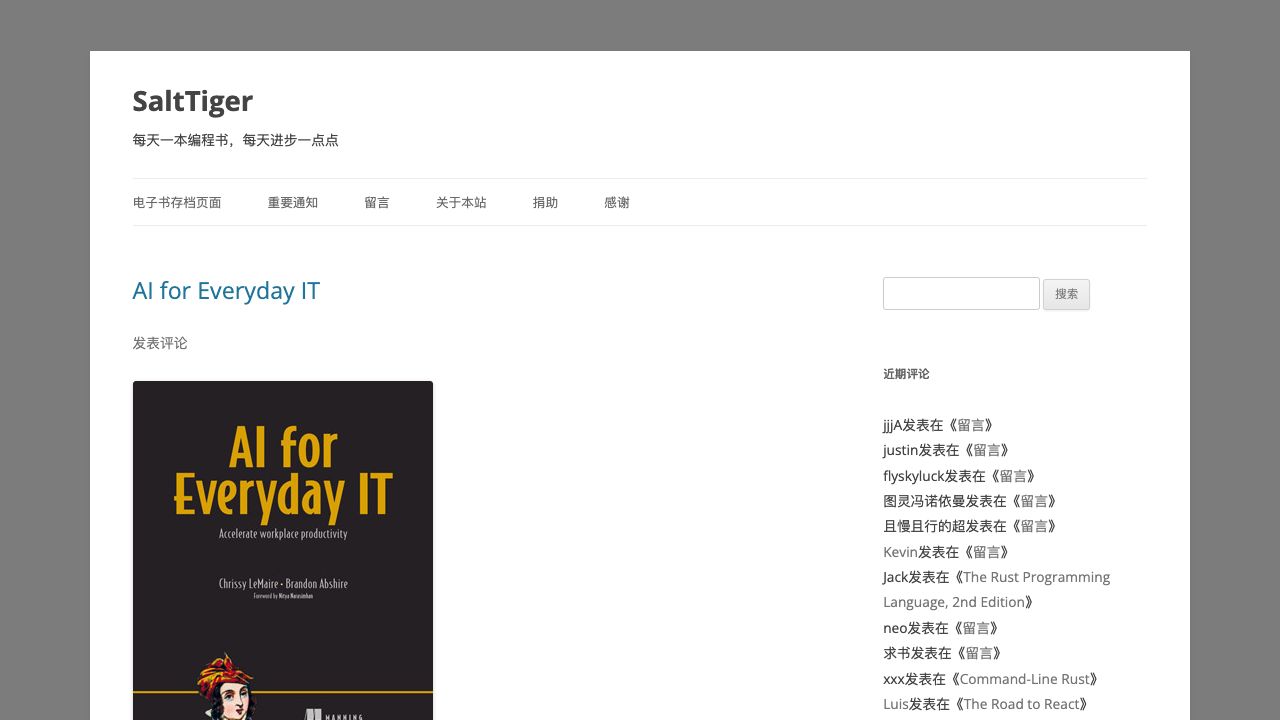The width and height of the screenshot is (1280, 720).
Task: Open The Road to React comment link
Action: click(1019, 704)
